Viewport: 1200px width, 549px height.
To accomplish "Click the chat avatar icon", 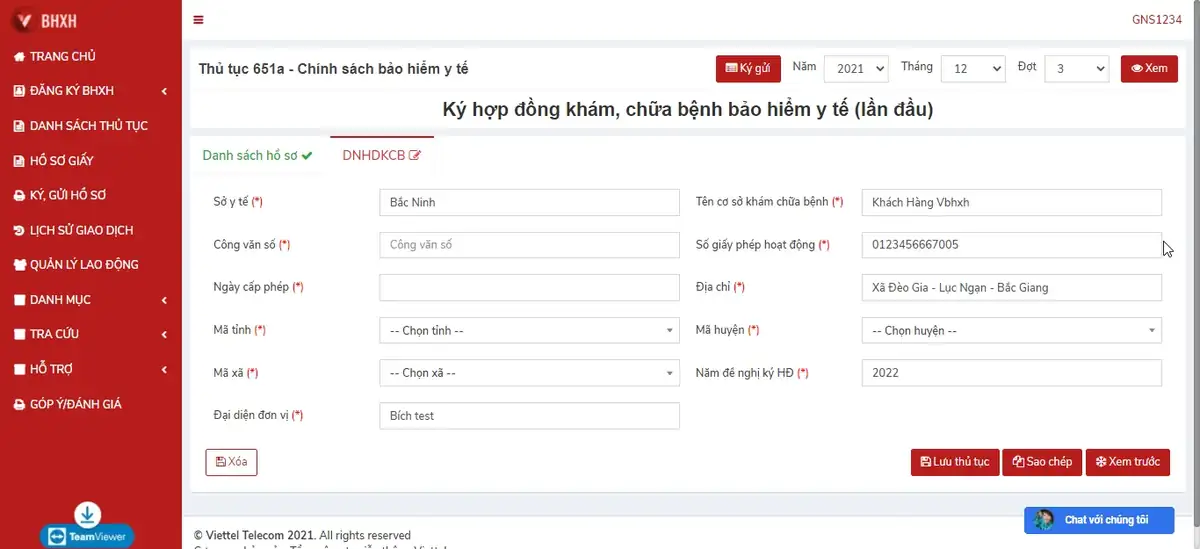I will coord(1044,520).
